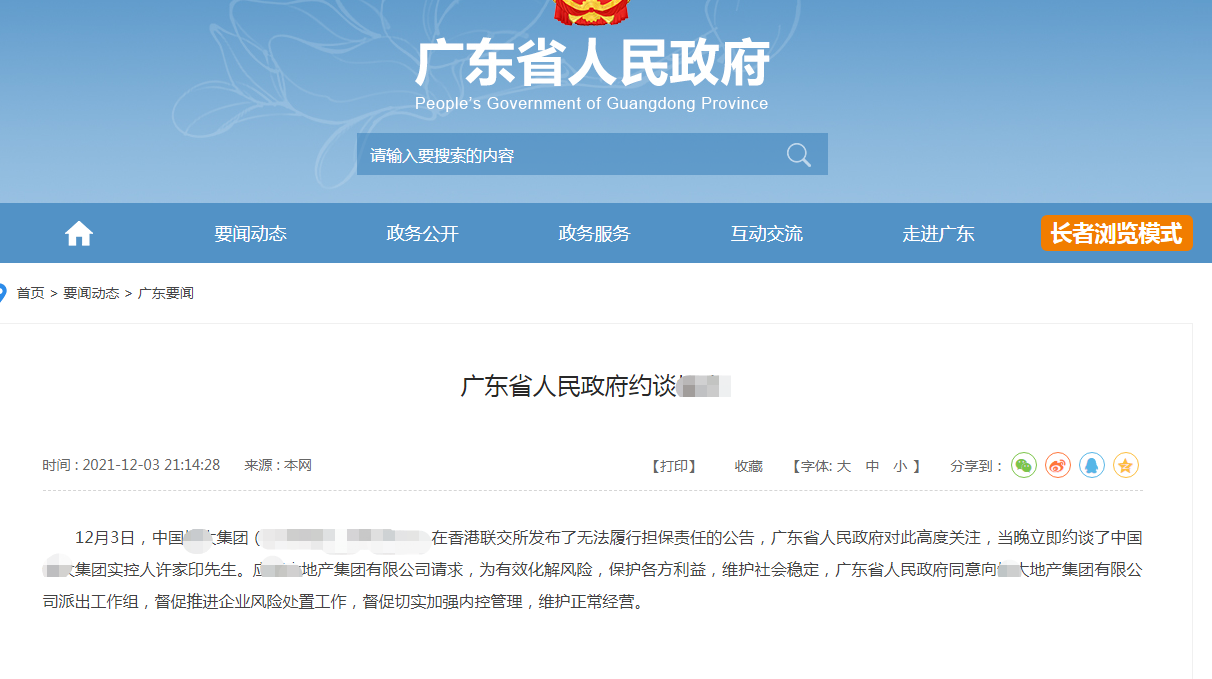Set font size to medium (中)
1212x679 pixels.
coord(872,466)
